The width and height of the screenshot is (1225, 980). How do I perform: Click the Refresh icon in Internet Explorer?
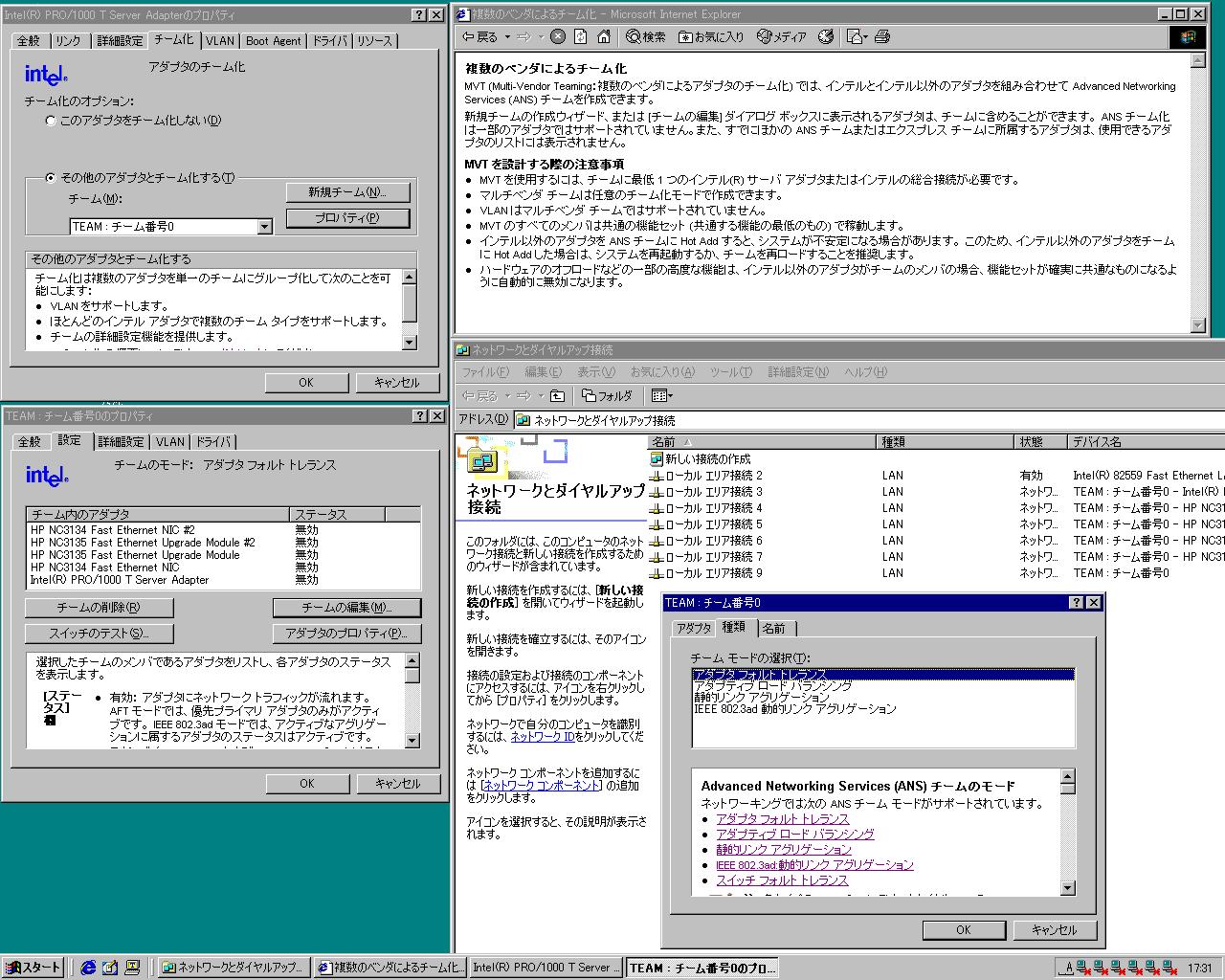pyautogui.click(x=580, y=37)
